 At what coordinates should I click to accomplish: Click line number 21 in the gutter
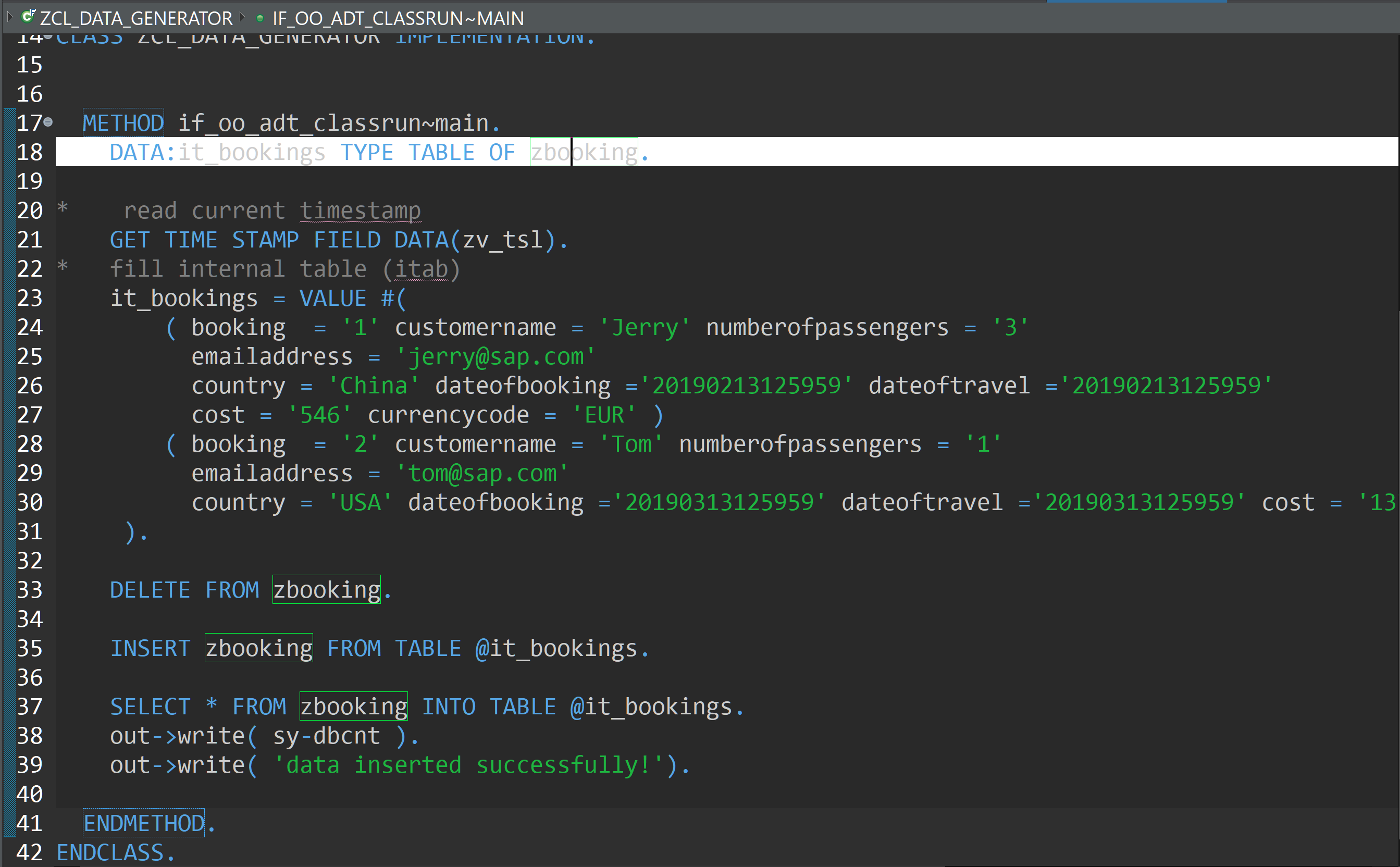click(30, 240)
